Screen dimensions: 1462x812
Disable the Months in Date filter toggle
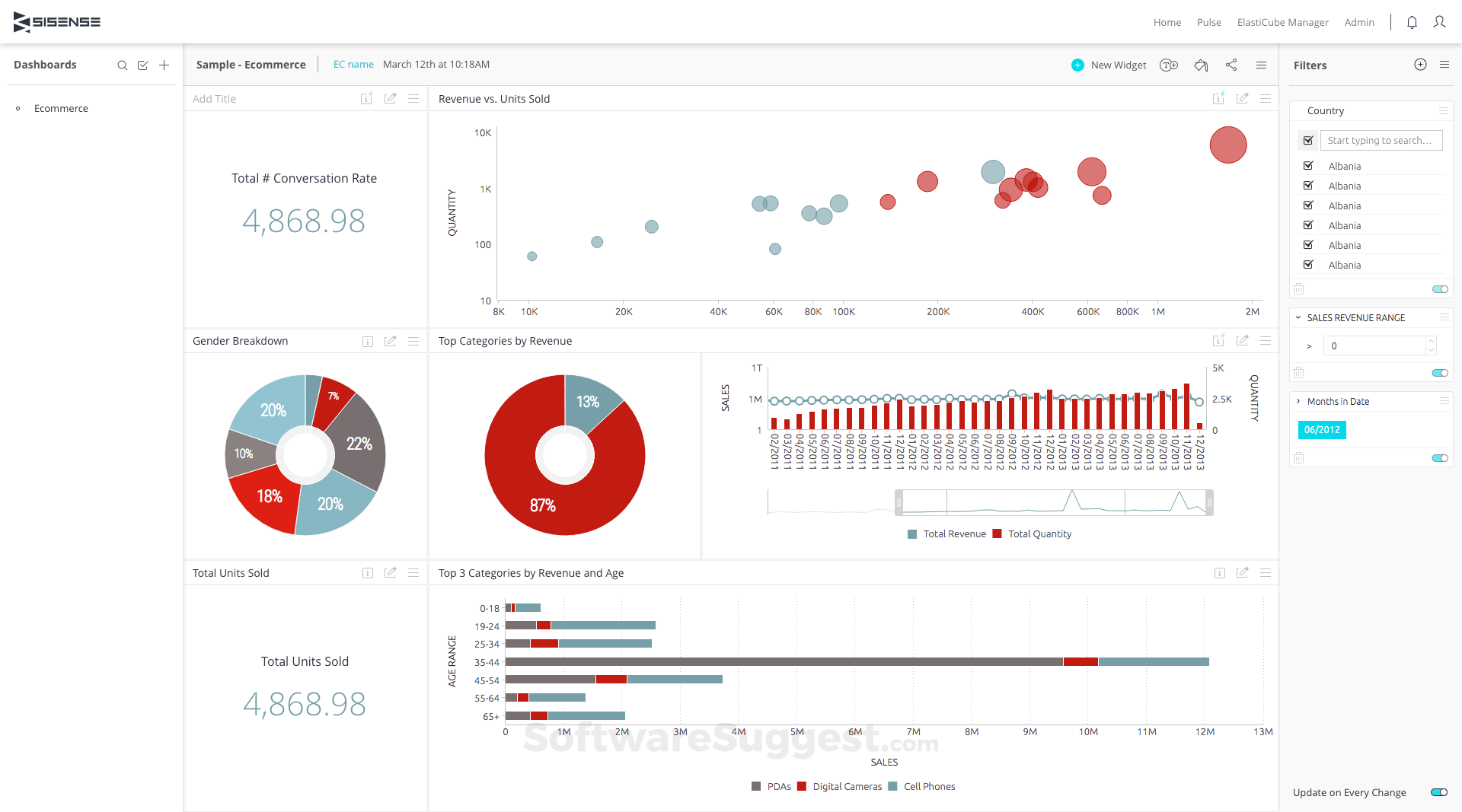(x=1439, y=457)
